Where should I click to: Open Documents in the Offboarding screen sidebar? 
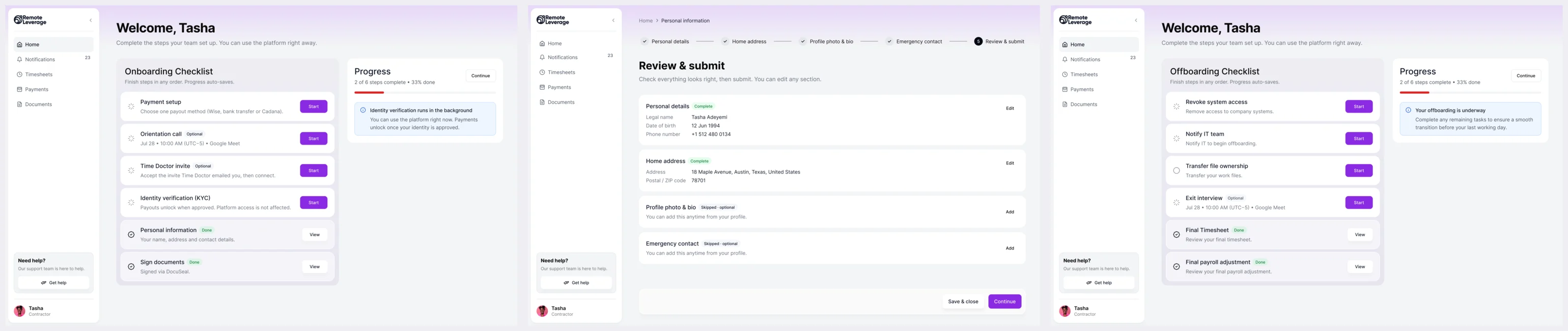(x=1099, y=104)
